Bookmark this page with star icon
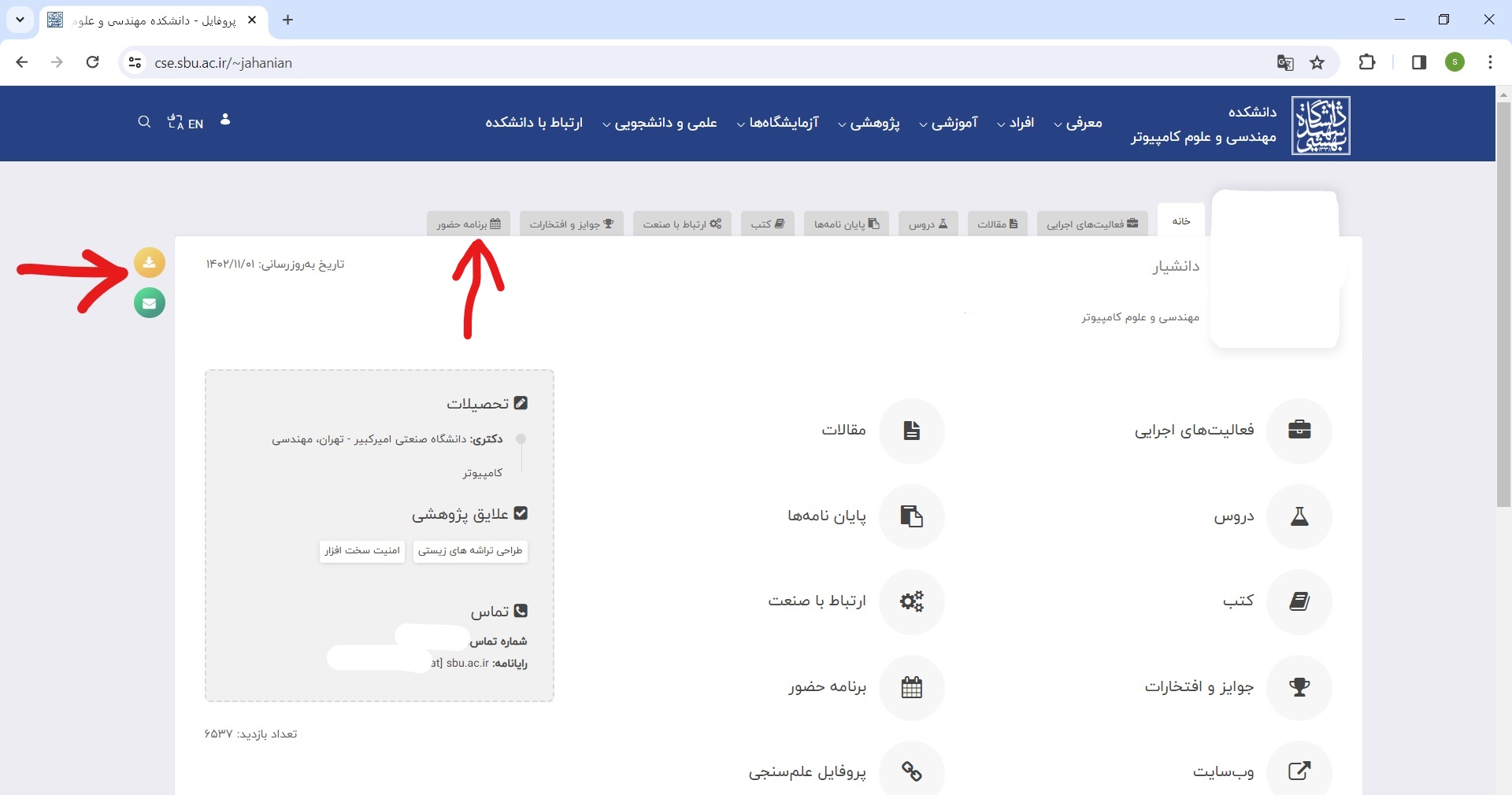 [1317, 63]
